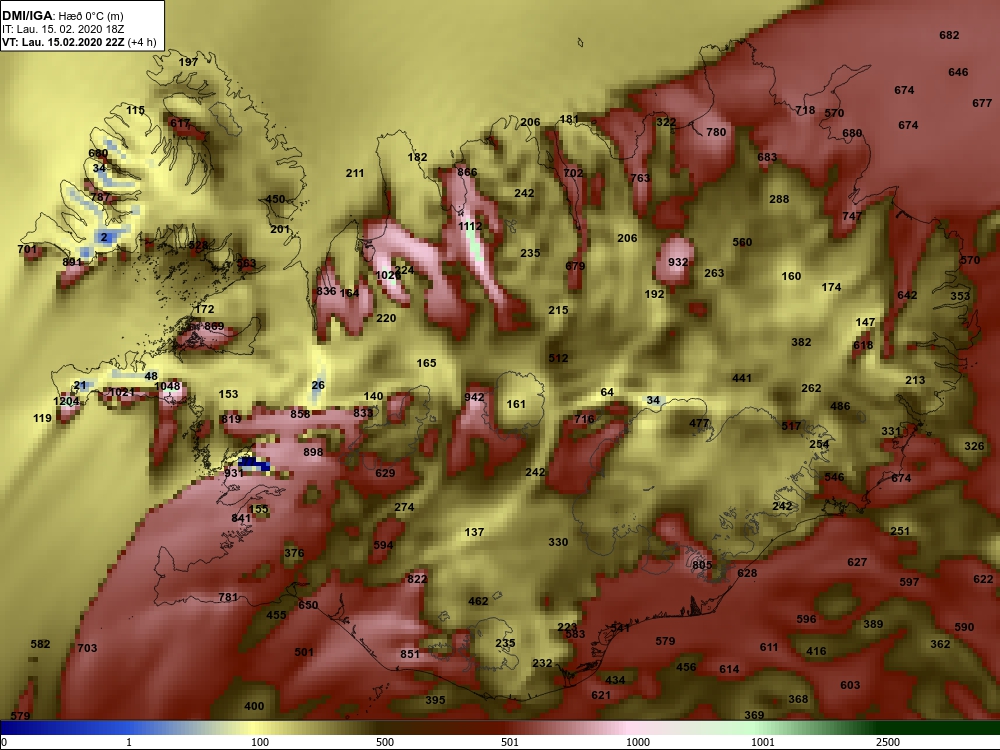Click the map value '851'
Image resolution: width=1000 pixels, height=750 pixels.
(x=410, y=654)
